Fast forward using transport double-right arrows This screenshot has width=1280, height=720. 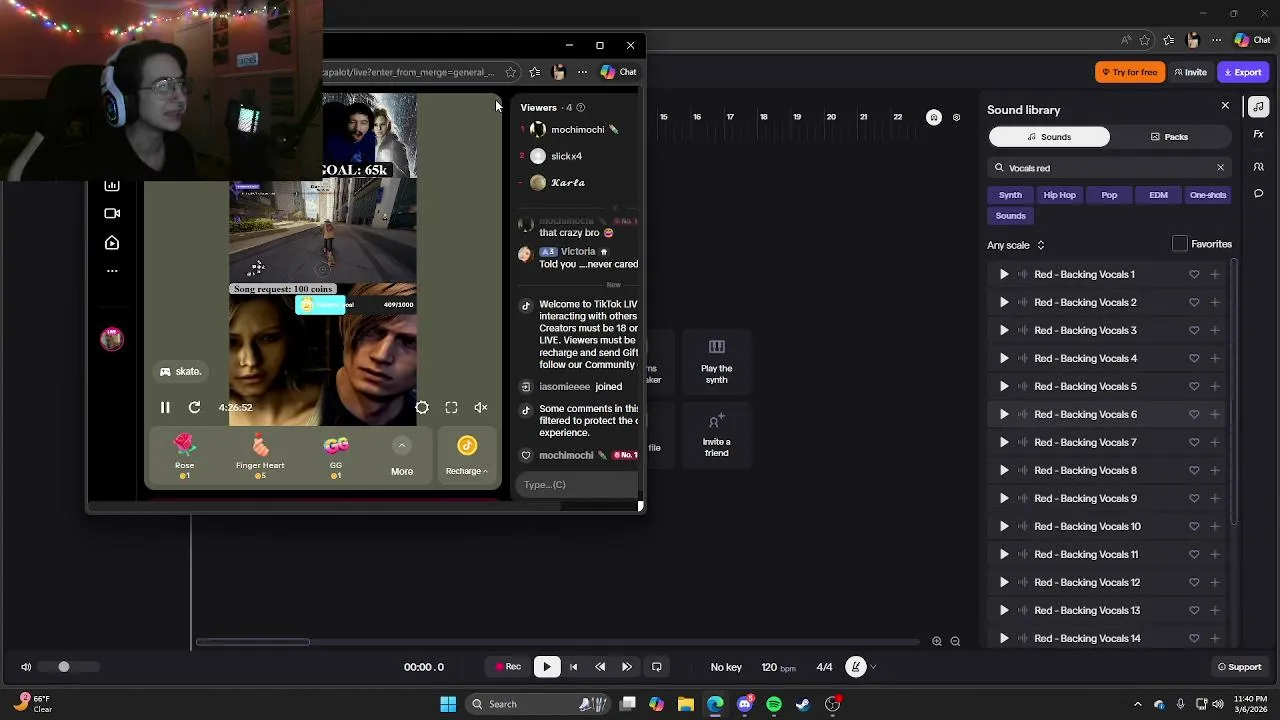(x=627, y=667)
